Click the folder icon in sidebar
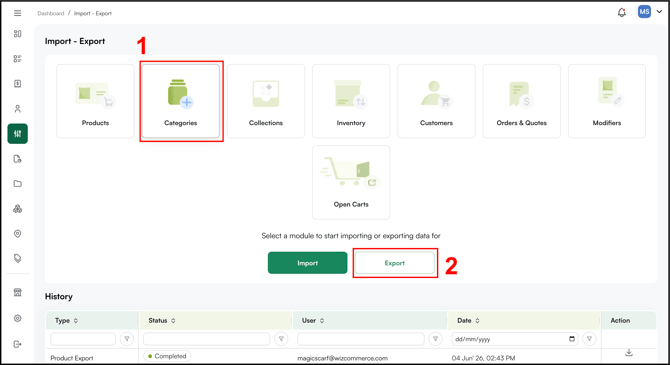Viewport: 670px width, 365px height. click(18, 184)
